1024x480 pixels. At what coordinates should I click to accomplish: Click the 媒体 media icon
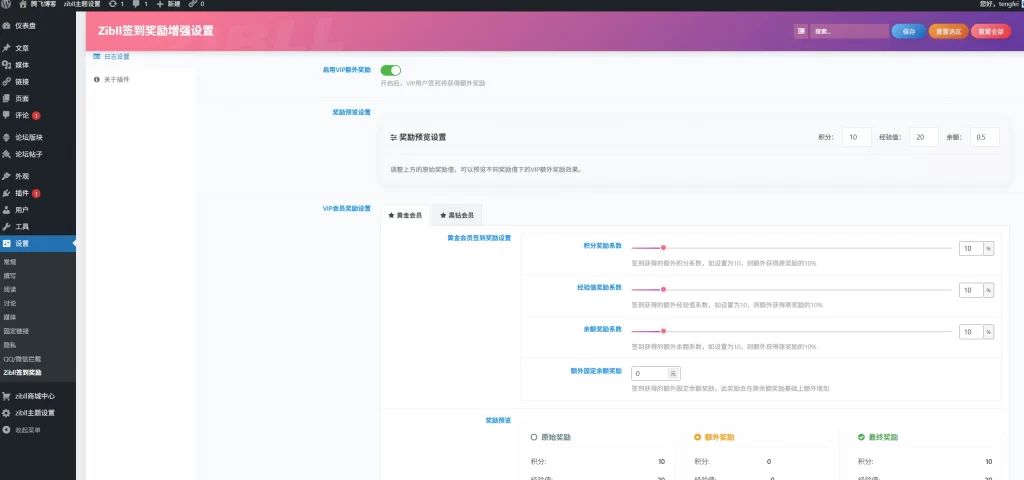pos(7,65)
